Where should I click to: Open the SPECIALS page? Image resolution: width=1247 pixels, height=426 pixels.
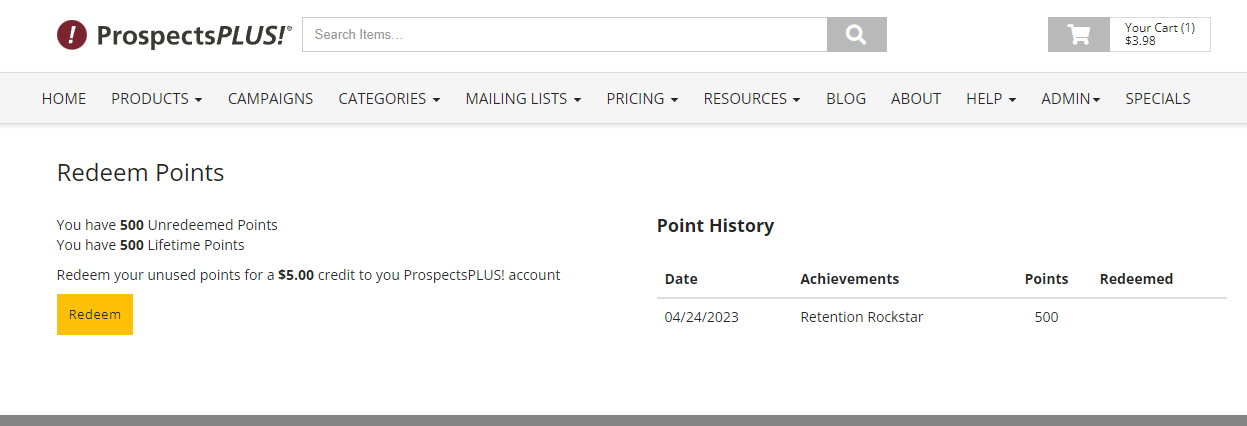(x=1158, y=98)
